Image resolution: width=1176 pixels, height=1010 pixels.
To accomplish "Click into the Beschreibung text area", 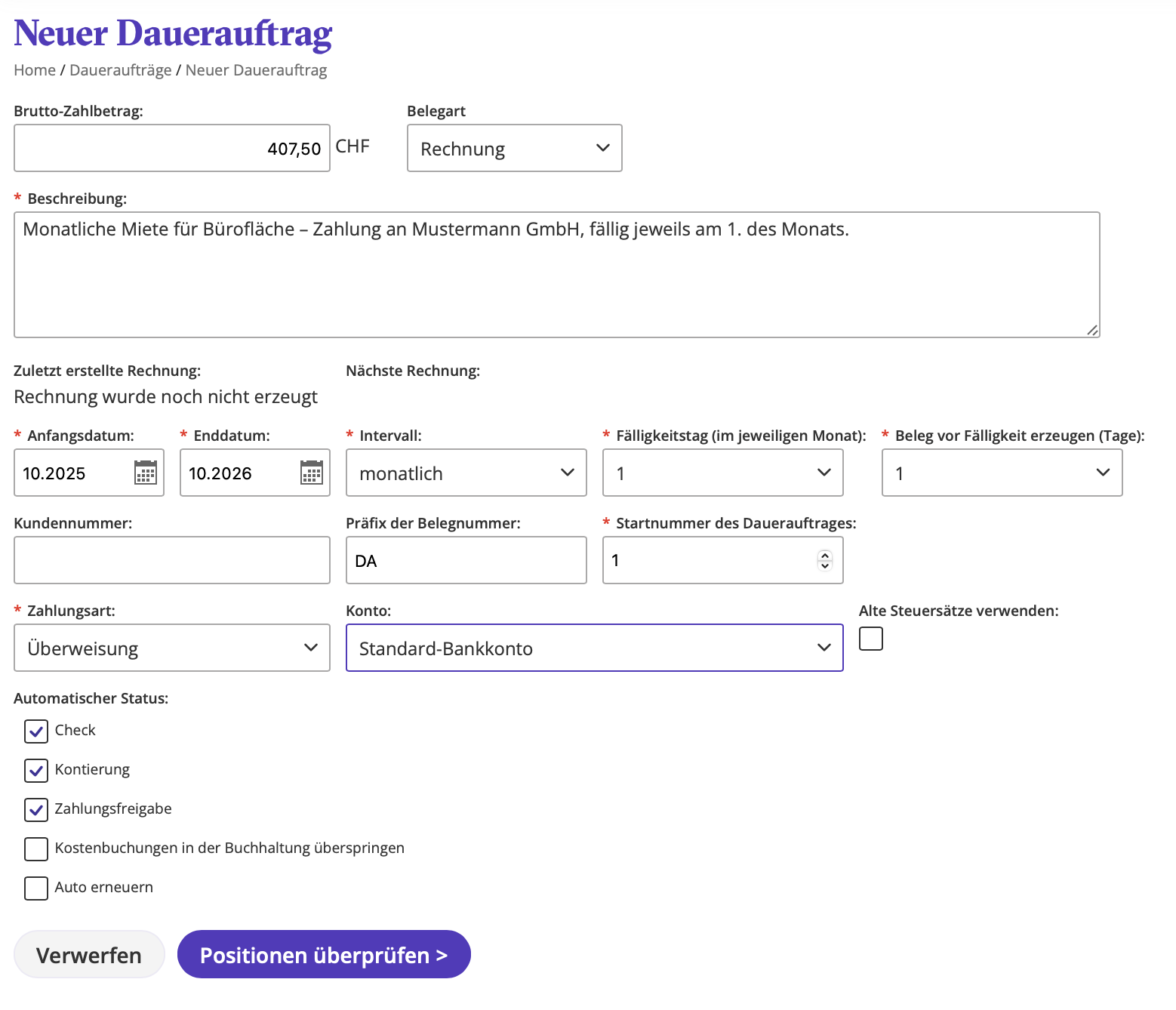I will click(557, 275).
